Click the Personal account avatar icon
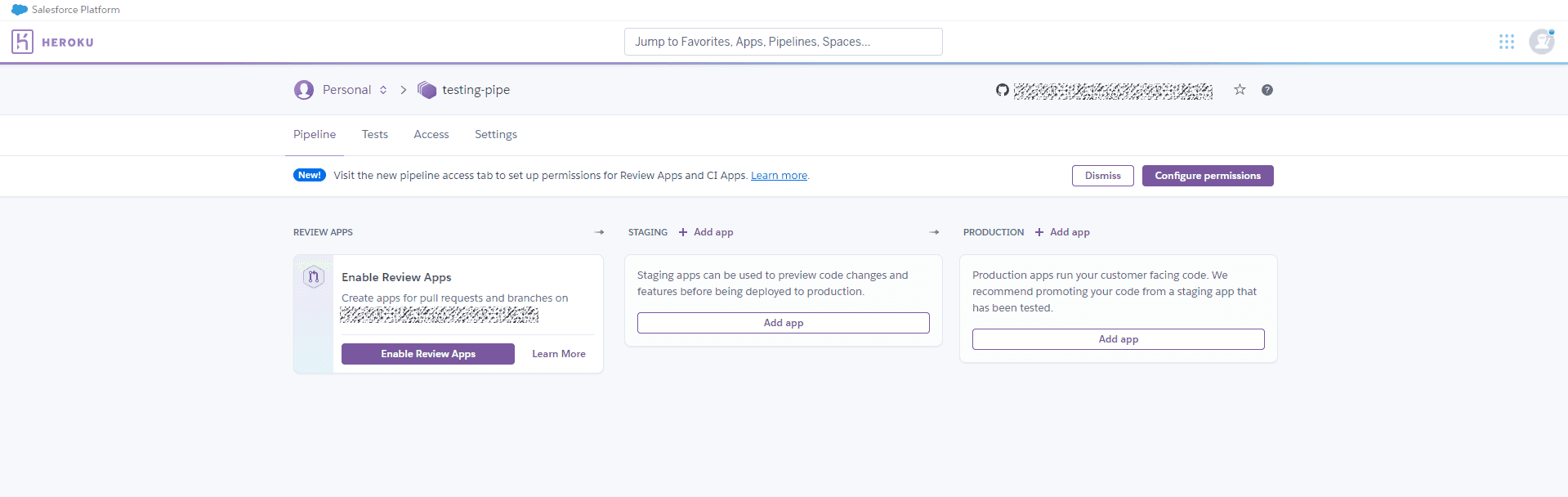The height and width of the screenshot is (497, 1568). 304,90
